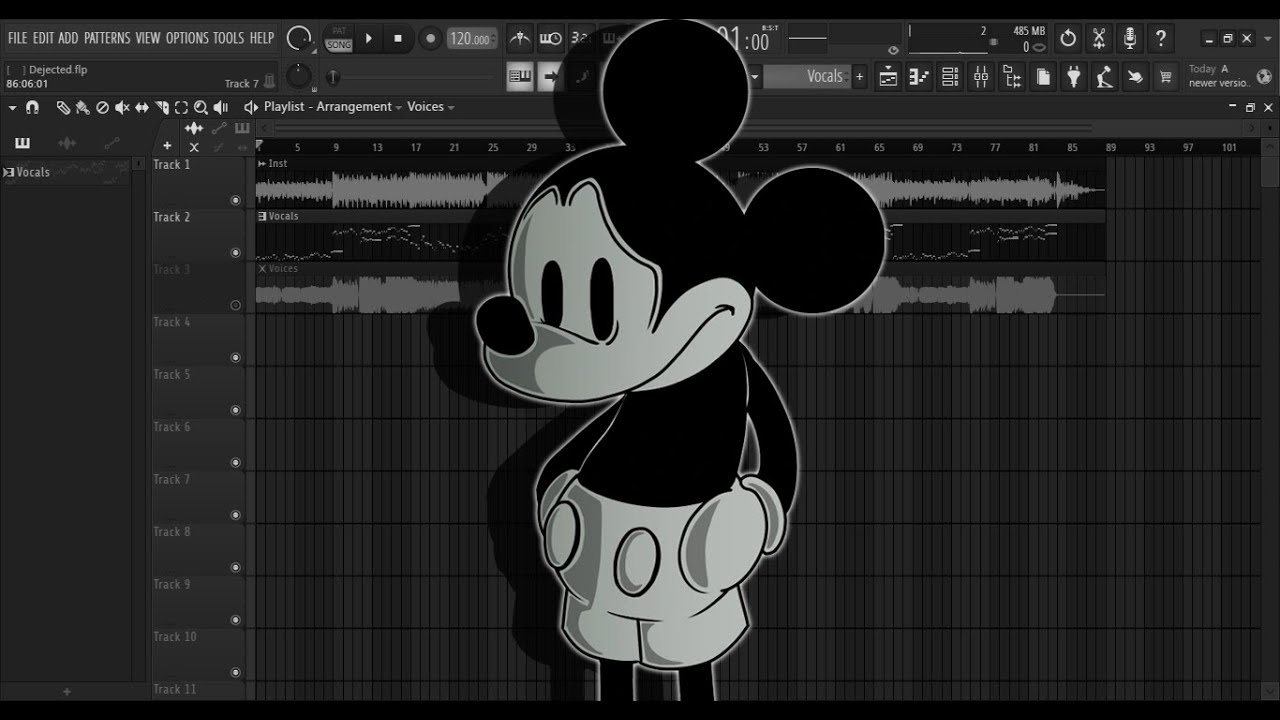The width and height of the screenshot is (1280, 720).
Task: Choose the Select marquee tool
Action: [181, 107]
